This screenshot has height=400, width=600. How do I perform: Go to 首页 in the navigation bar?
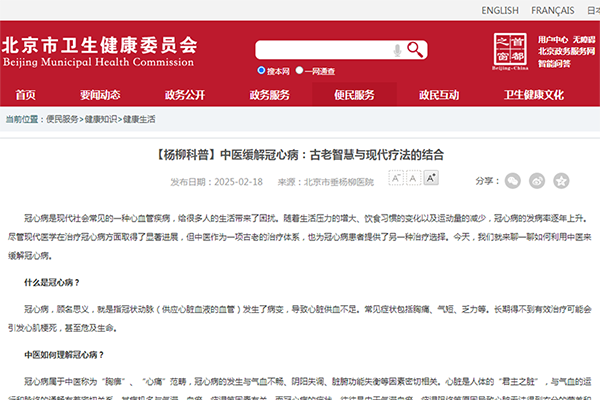[25, 95]
